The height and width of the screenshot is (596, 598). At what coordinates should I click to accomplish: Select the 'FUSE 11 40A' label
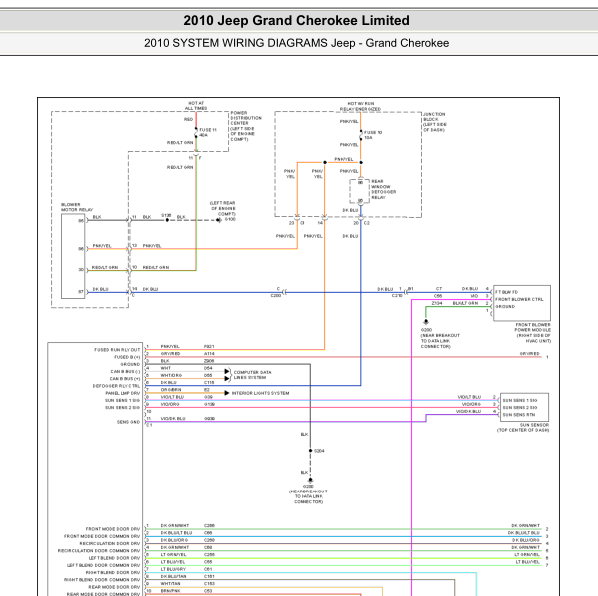click(x=207, y=132)
